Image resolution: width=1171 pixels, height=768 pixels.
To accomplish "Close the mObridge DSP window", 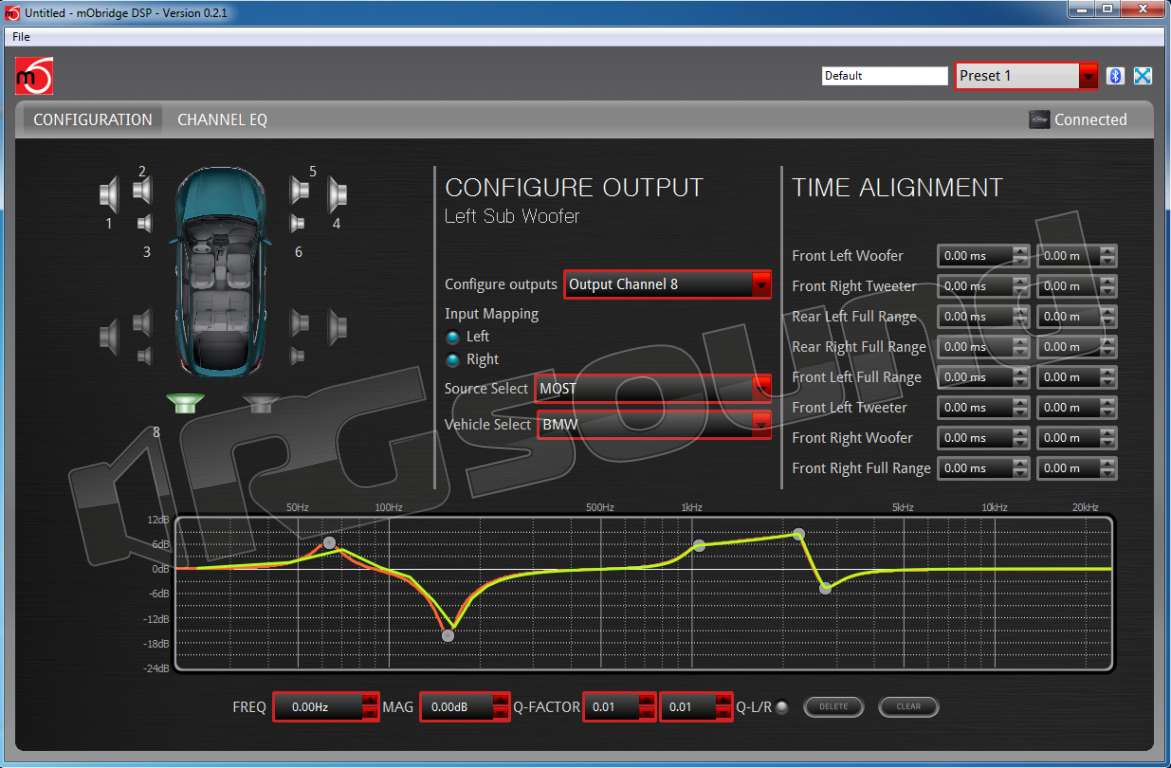I will click(x=1143, y=9).
